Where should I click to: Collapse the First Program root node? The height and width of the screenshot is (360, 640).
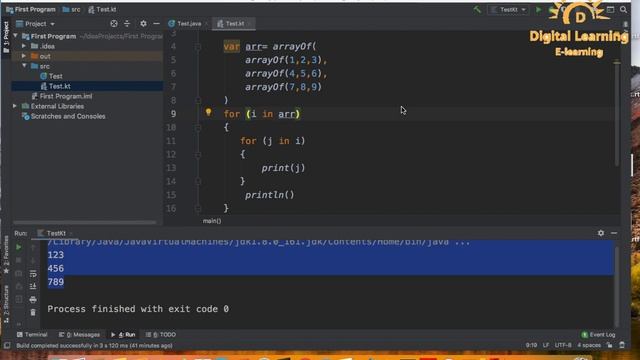click(16, 36)
